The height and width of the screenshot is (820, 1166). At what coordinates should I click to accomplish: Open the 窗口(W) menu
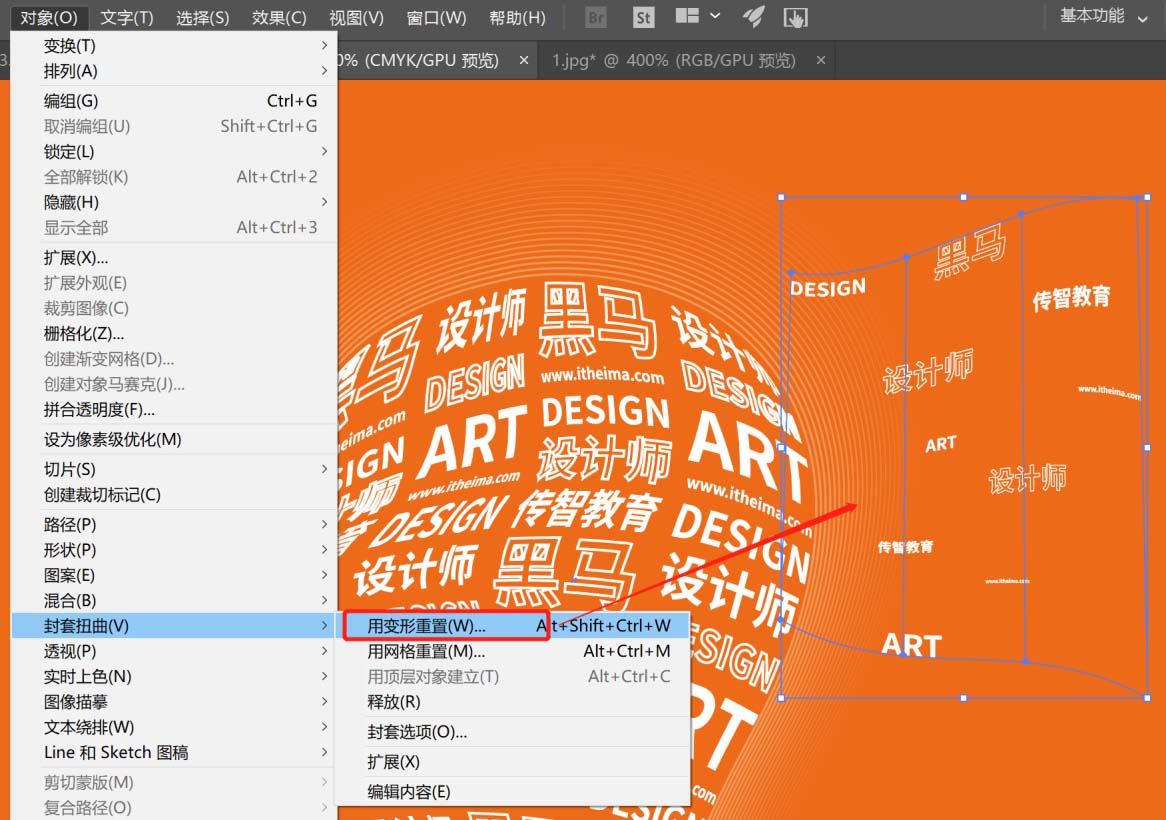point(436,17)
